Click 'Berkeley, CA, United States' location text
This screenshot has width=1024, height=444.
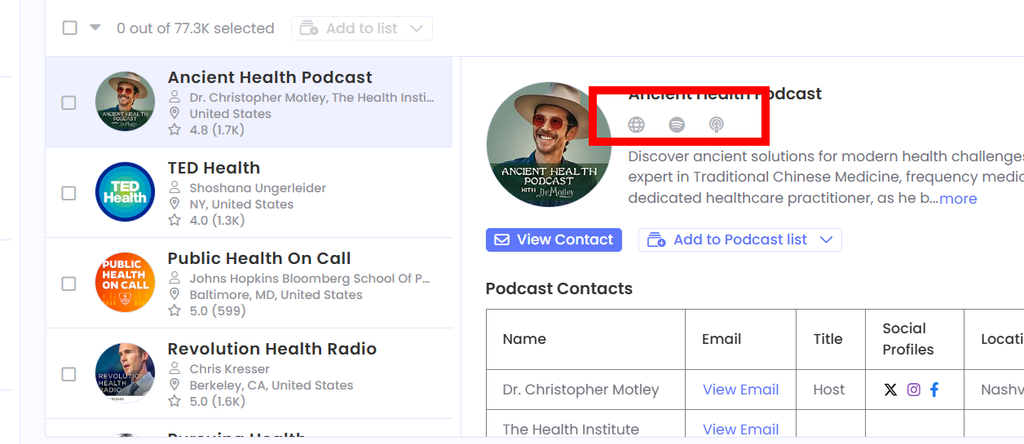click(x=271, y=385)
